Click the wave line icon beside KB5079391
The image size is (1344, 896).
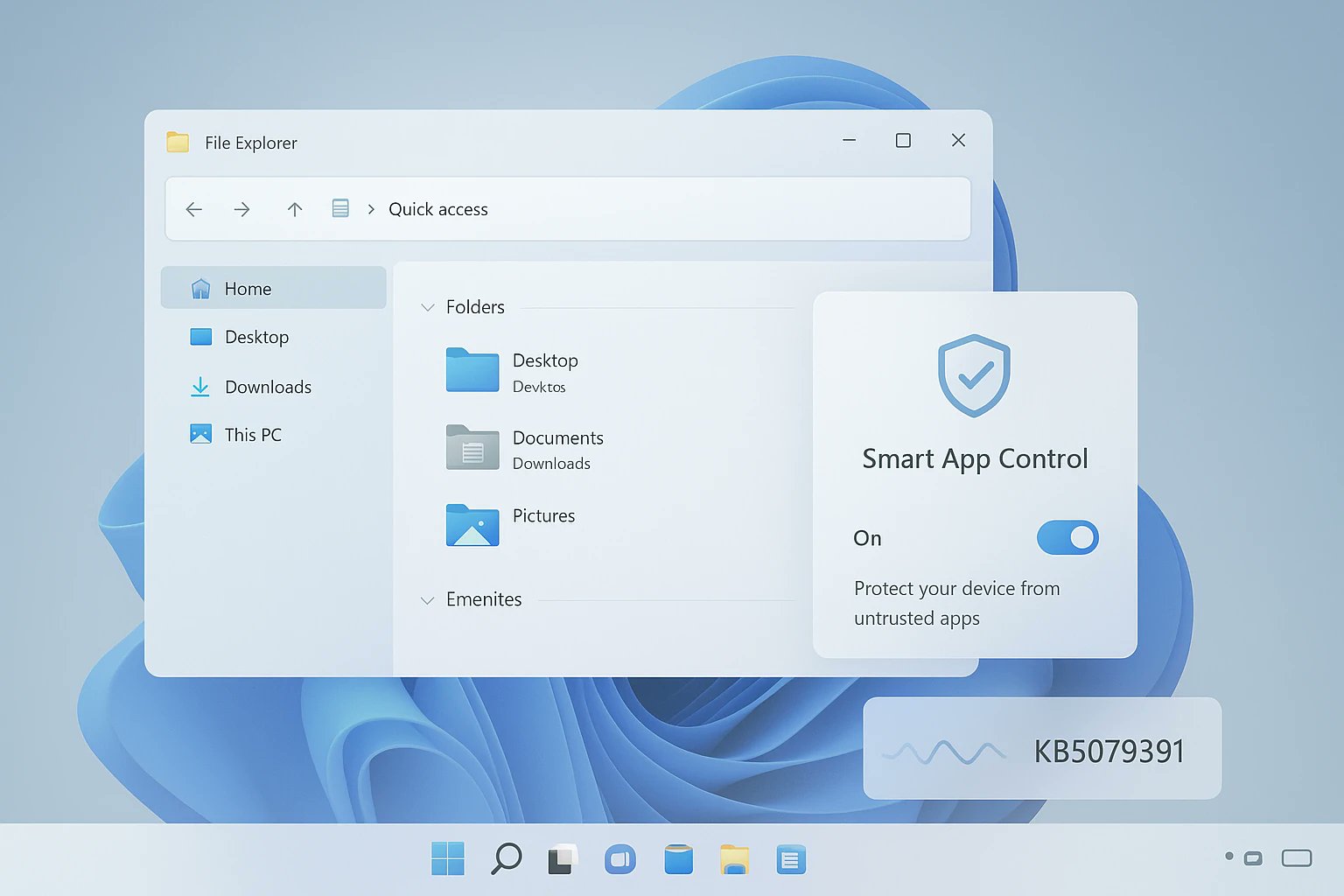pyautogui.click(x=943, y=752)
